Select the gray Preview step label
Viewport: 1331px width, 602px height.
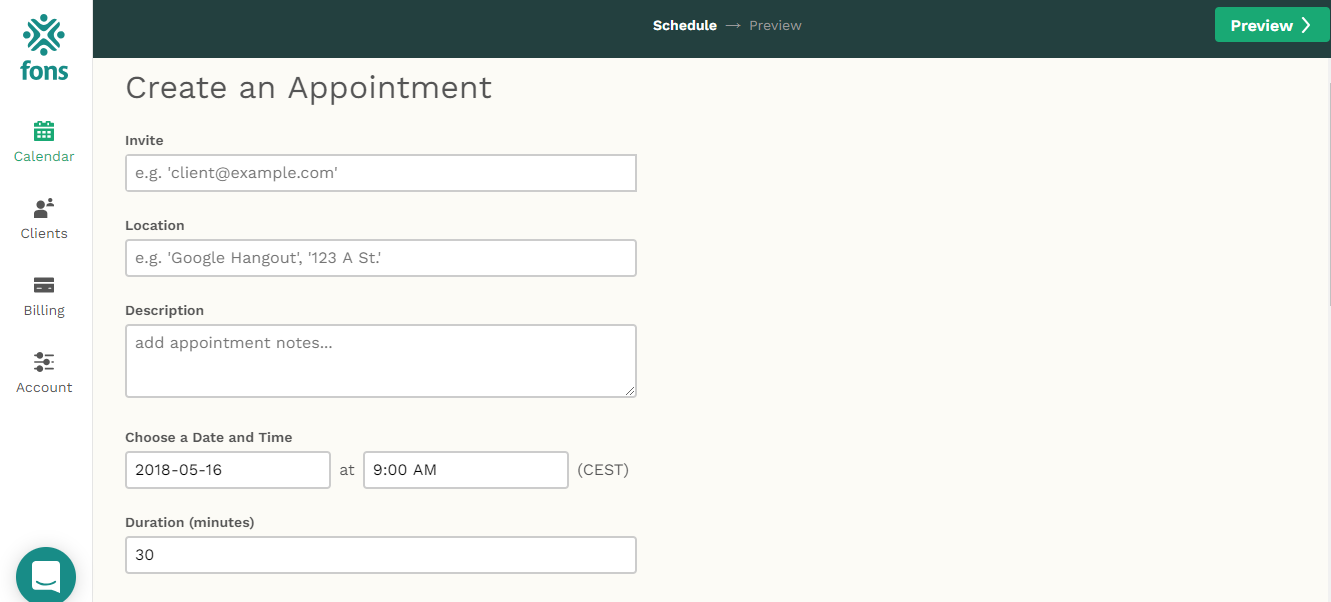pyautogui.click(x=775, y=26)
